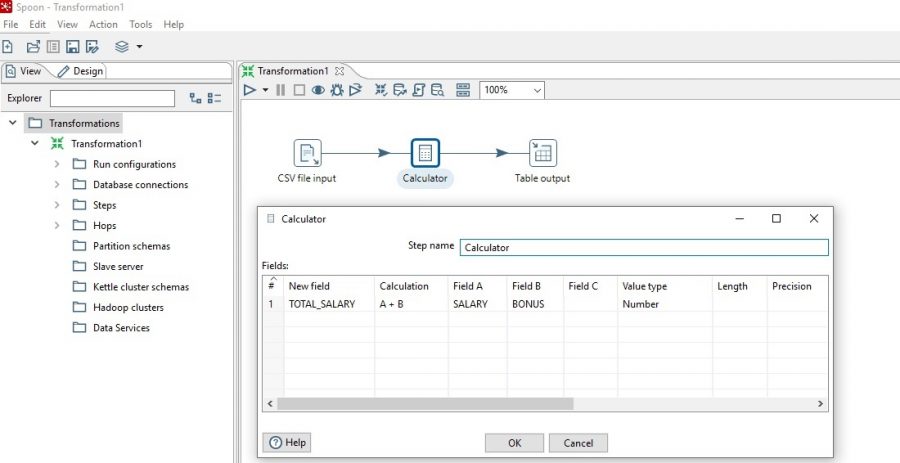Click the CSV file input step icon
Viewport: 900px width, 463px height.
(x=307, y=153)
